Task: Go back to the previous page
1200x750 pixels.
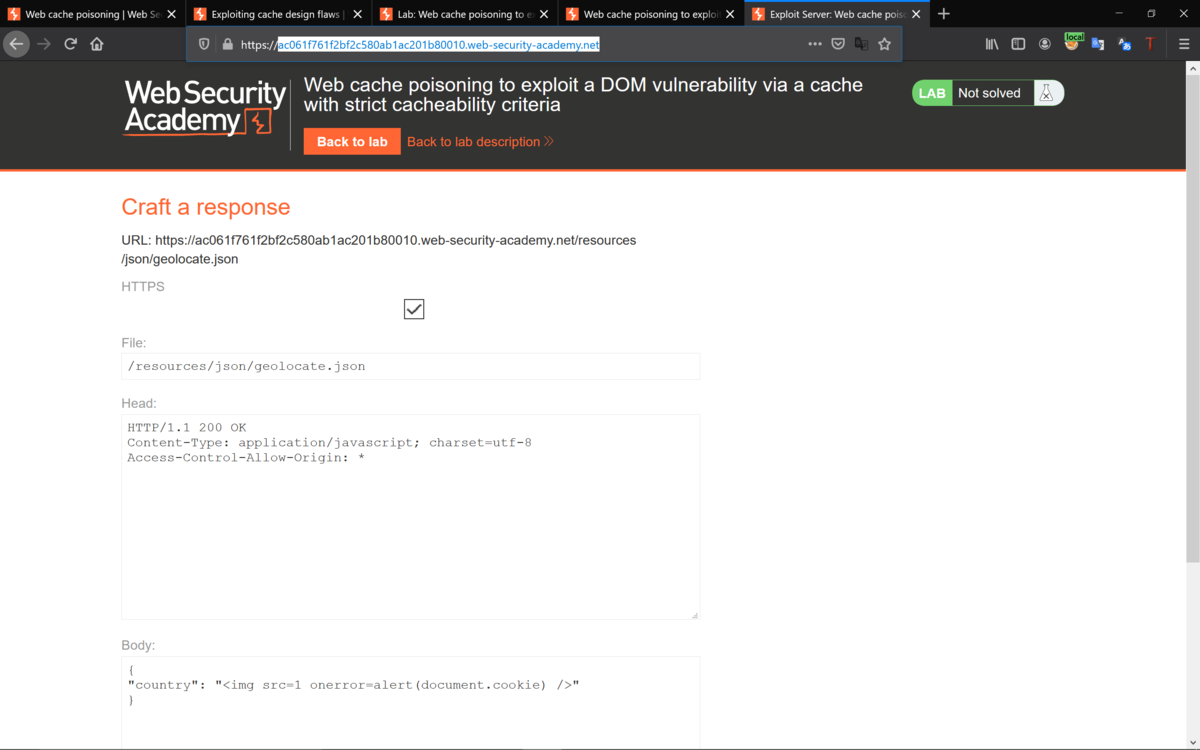Action: click(16, 44)
